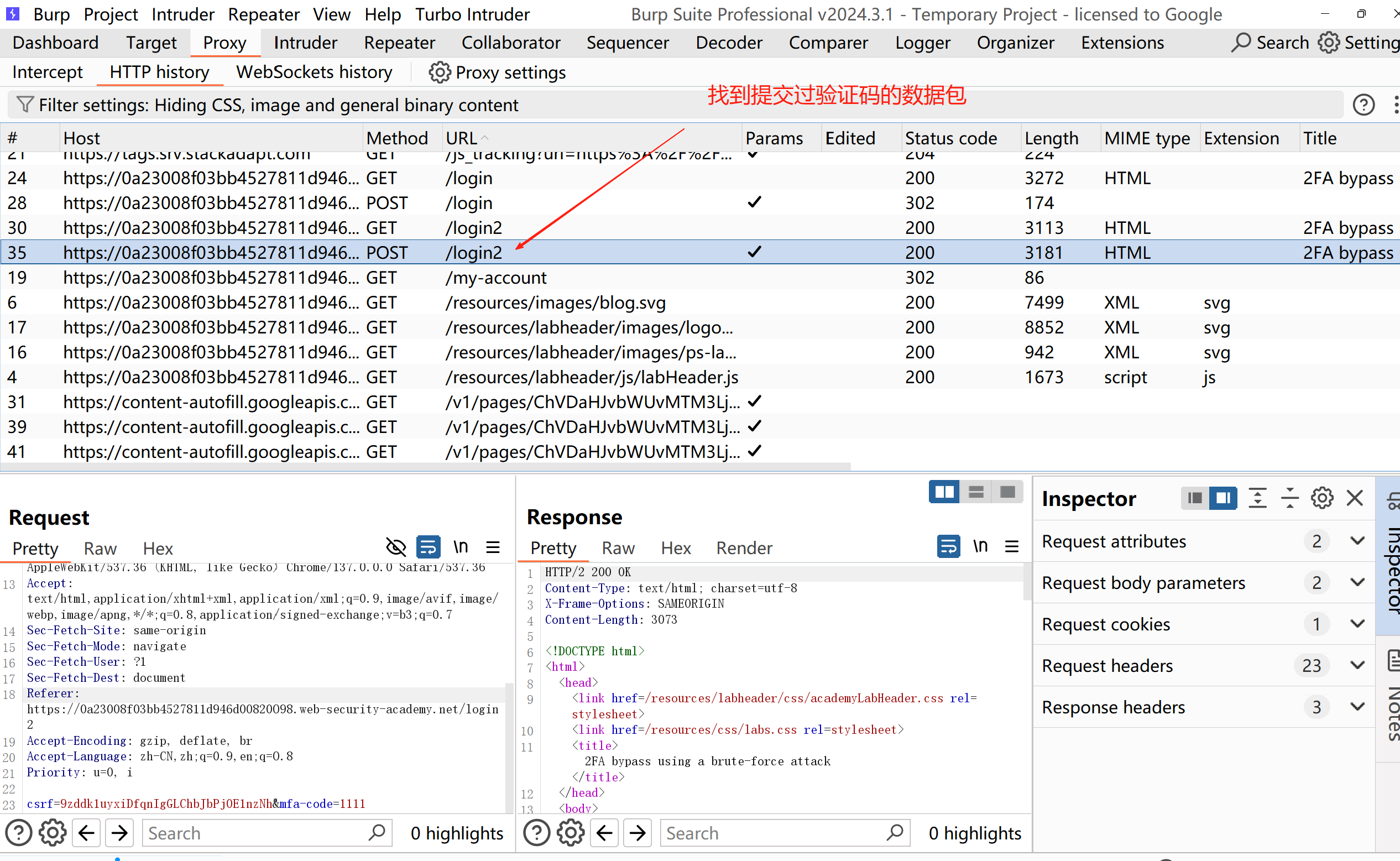Switch to side-by-side layout view
The image size is (1400, 861).
[x=944, y=492]
